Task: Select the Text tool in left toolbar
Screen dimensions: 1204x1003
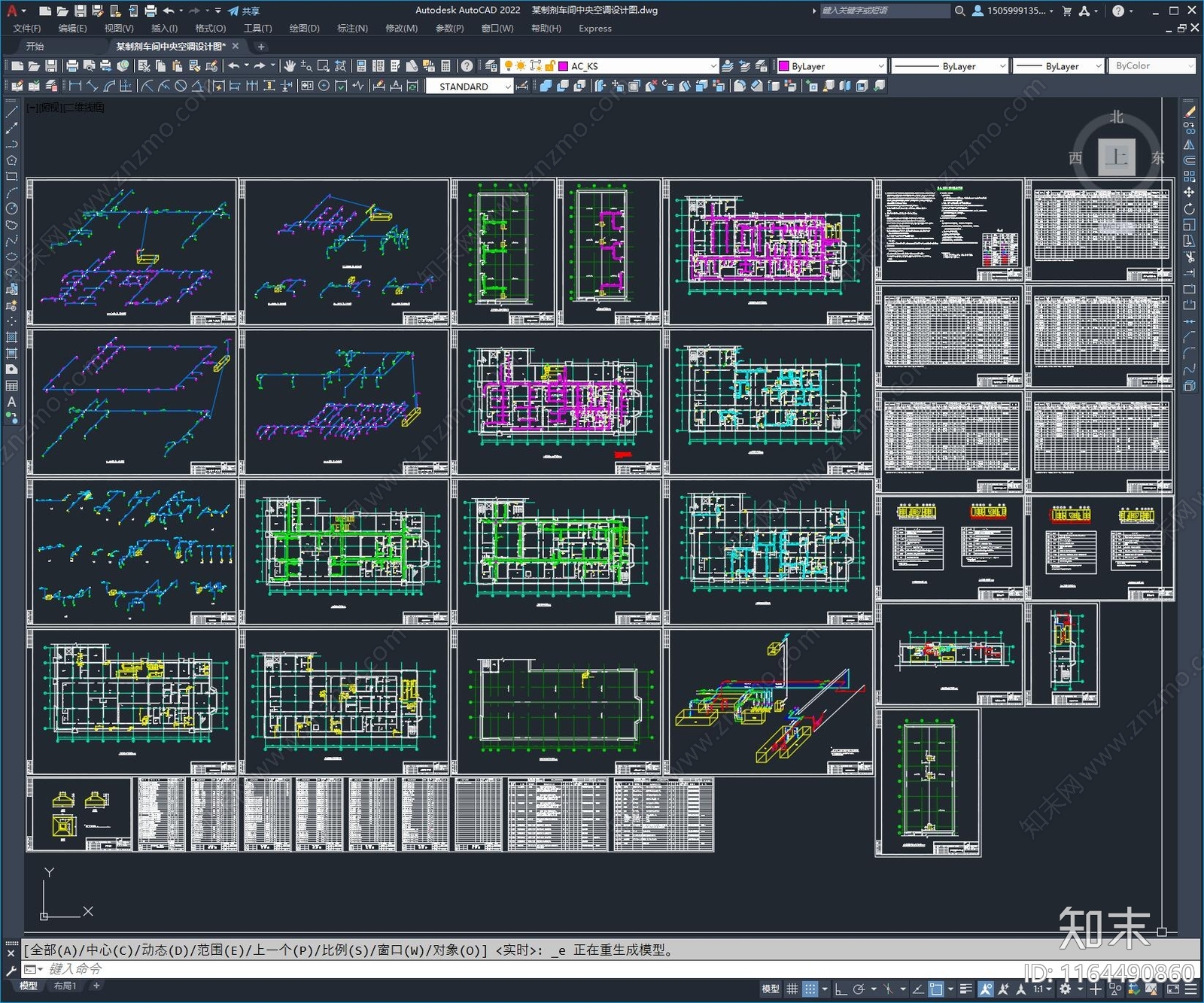Action: [x=11, y=402]
